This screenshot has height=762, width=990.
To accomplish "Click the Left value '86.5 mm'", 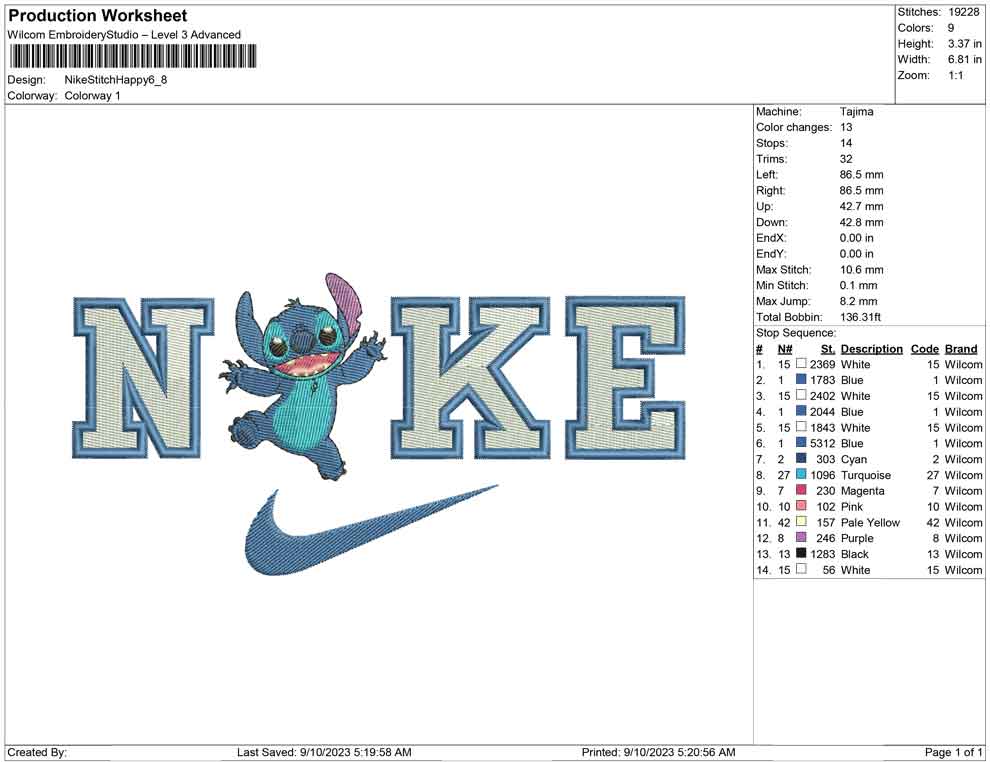I will [x=862, y=174].
